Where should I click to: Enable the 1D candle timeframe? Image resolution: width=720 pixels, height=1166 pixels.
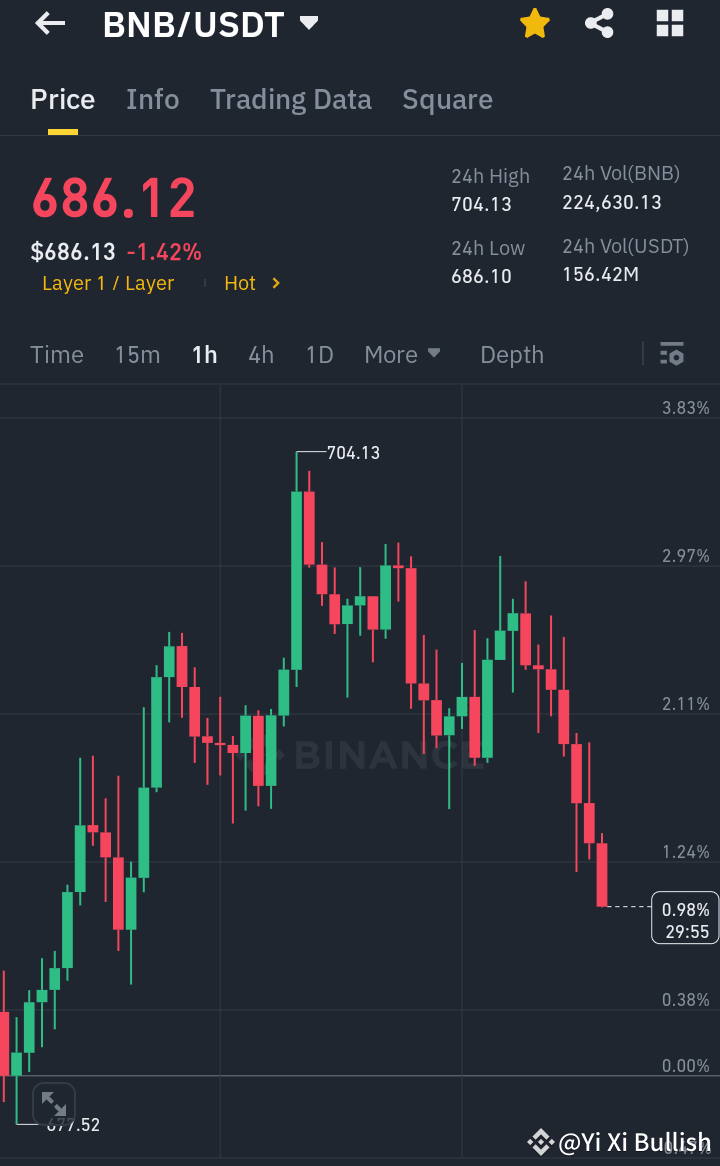pyautogui.click(x=319, y=354)
